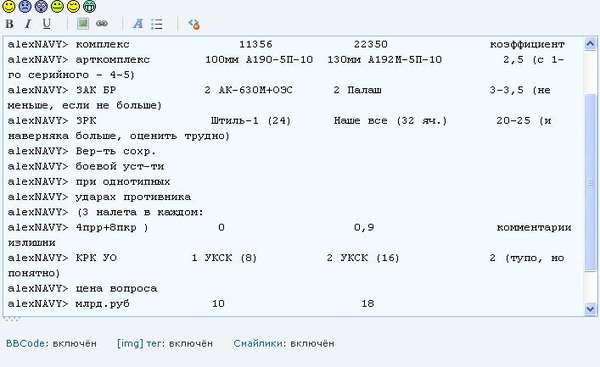Viewport: 600px width, 367px height.
Task: Click on the text '2 АК-630М+ОЭС'
Action: click(248, 90)
